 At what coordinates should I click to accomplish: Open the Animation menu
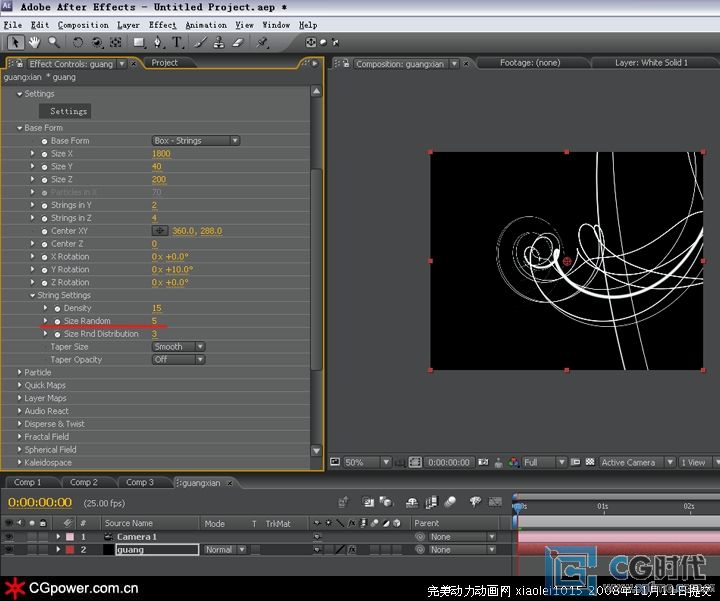coord(206,25)
